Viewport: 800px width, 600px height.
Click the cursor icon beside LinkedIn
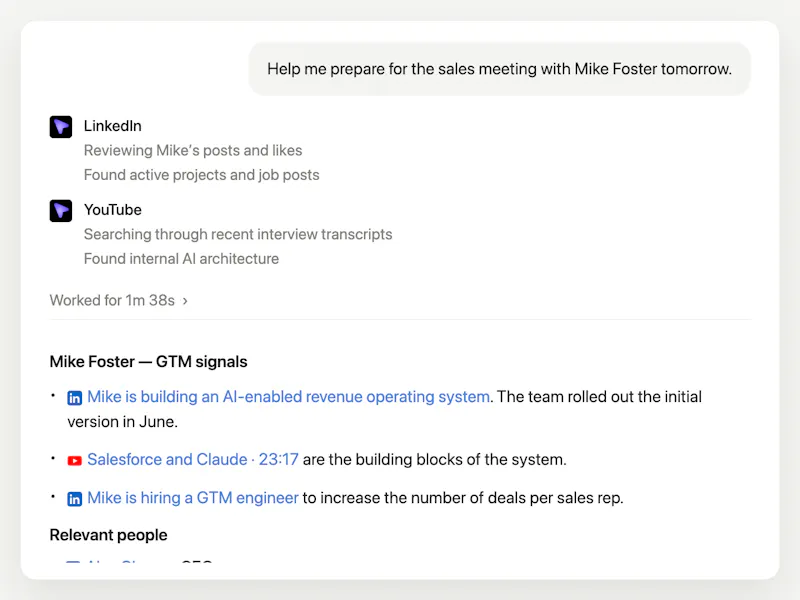tap(61, 127)
